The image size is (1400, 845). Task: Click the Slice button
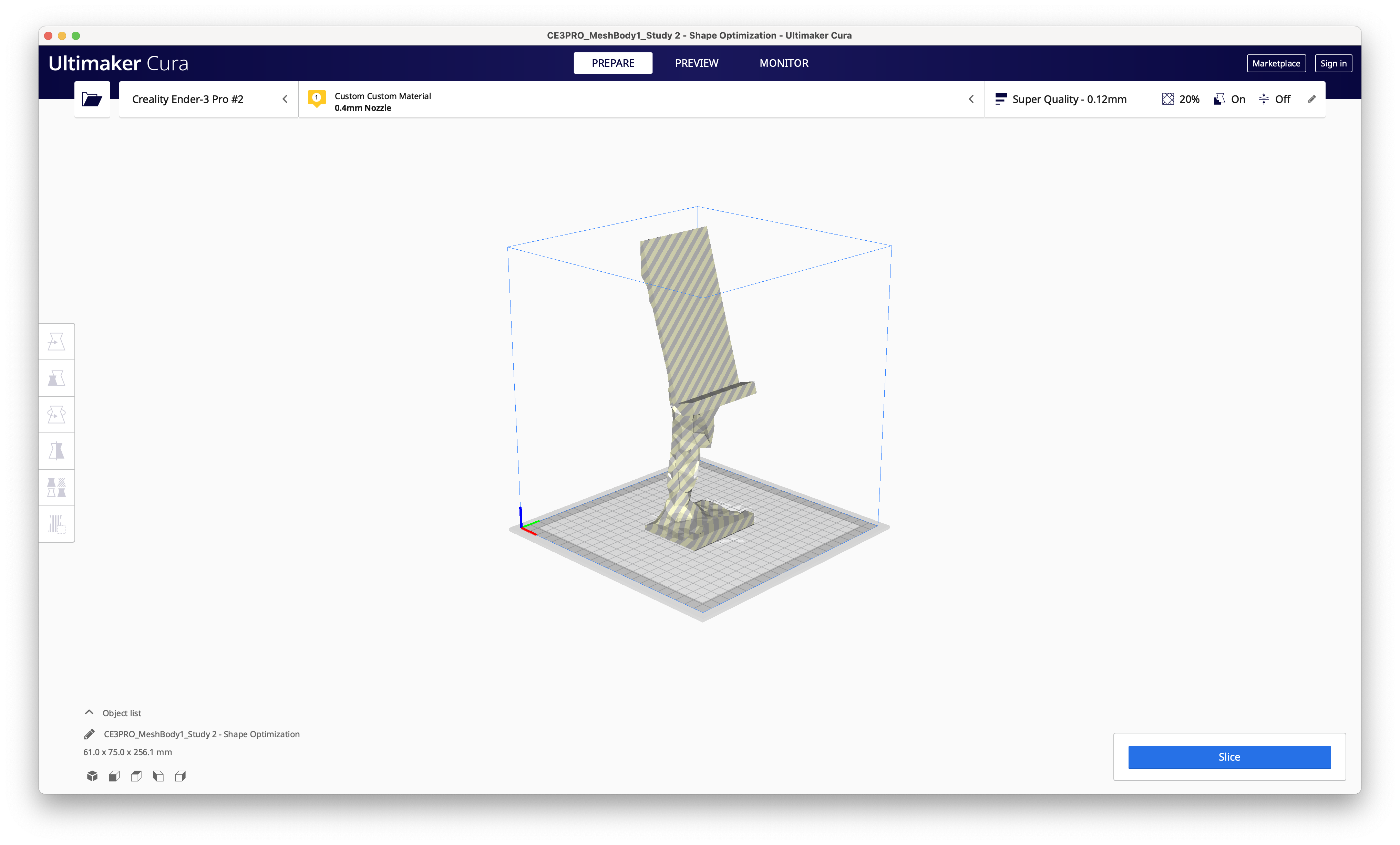(1229, 757)
